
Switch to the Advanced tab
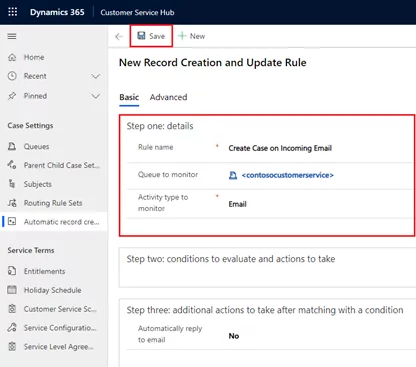[x=168, y=97]
